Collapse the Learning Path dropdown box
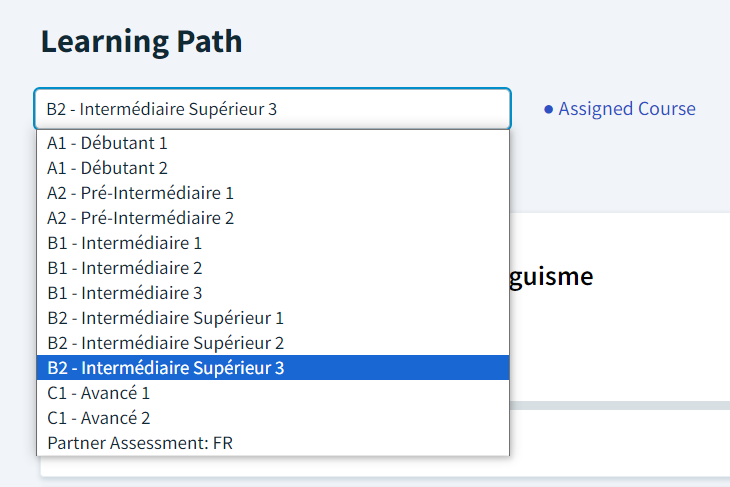The image size is (730, 487). [x=272, y=109]
